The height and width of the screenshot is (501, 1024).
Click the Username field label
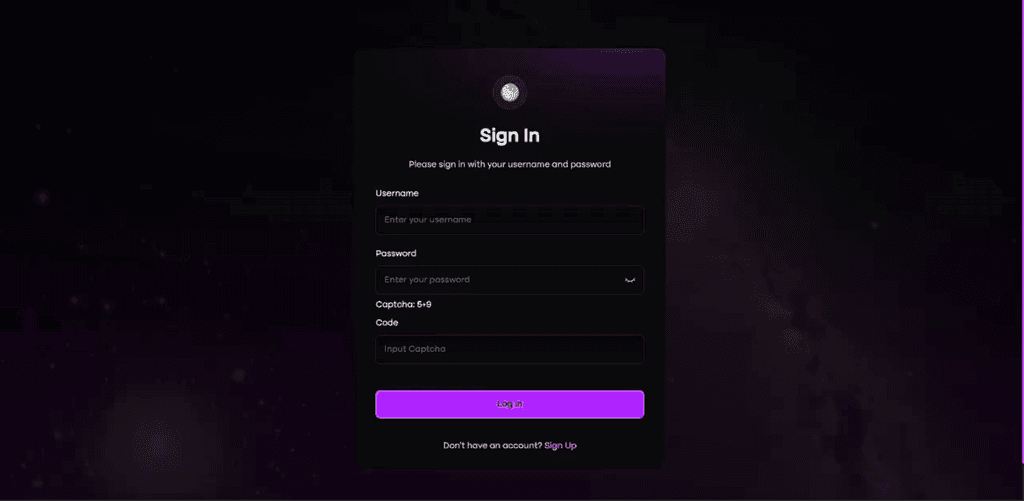tap(397, 193)
